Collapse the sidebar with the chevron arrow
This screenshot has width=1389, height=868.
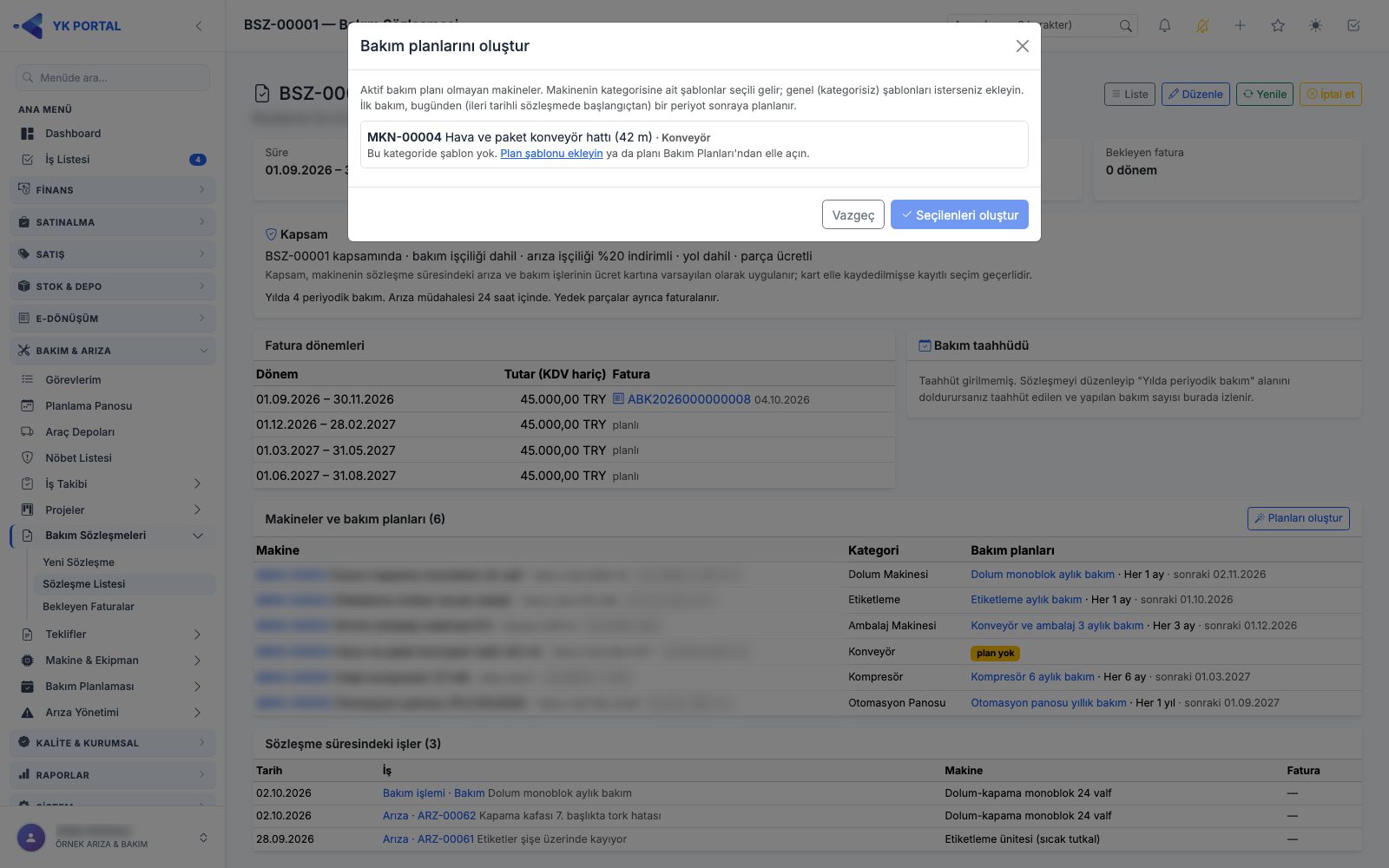[x=199, y=26]
